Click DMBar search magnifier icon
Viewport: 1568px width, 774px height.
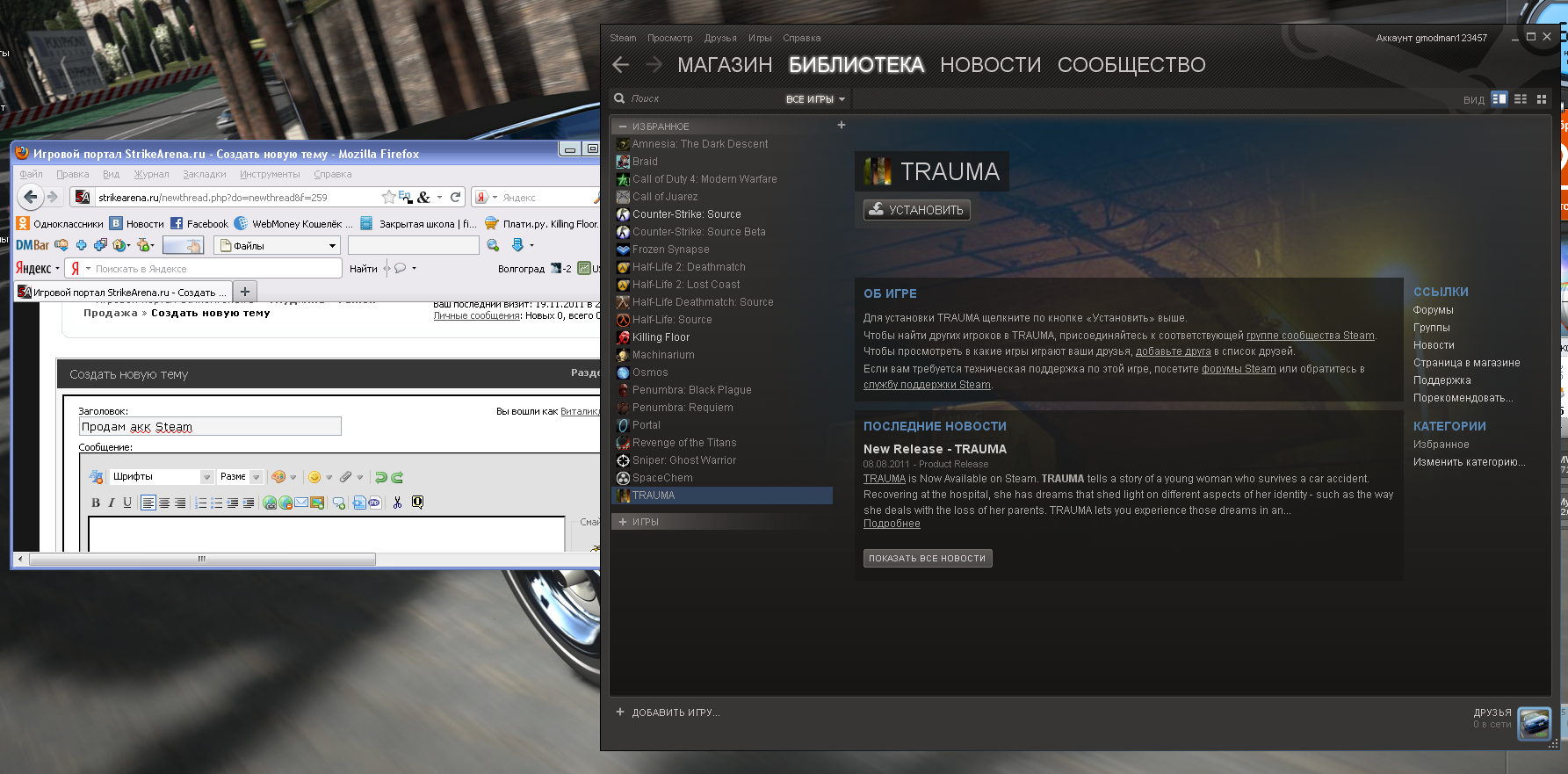(x=493, y=245)
